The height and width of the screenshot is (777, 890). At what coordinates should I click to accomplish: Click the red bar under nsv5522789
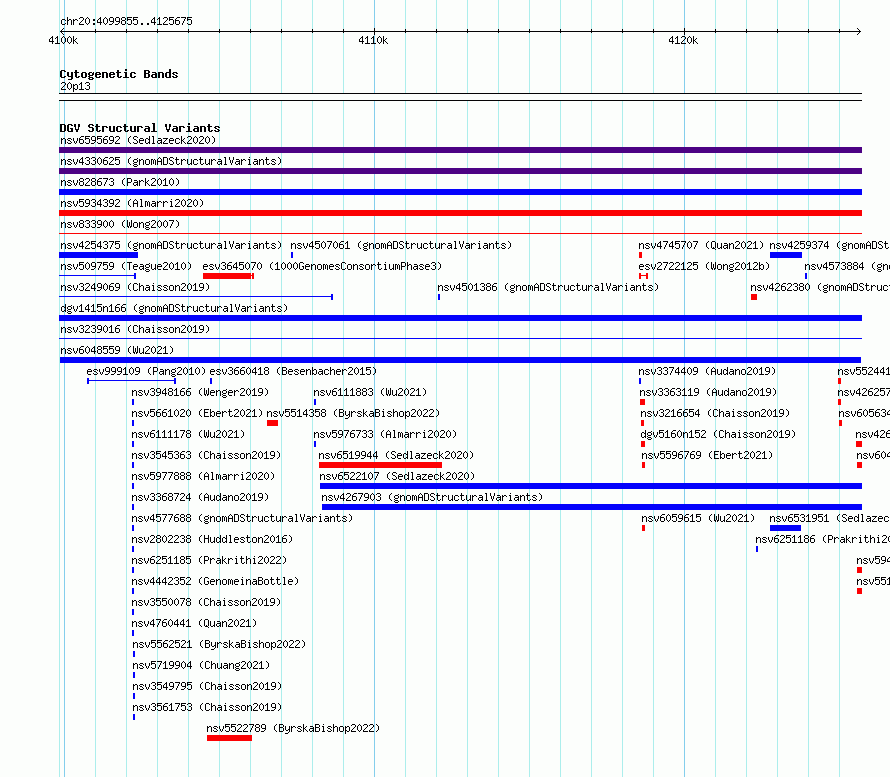229,738
